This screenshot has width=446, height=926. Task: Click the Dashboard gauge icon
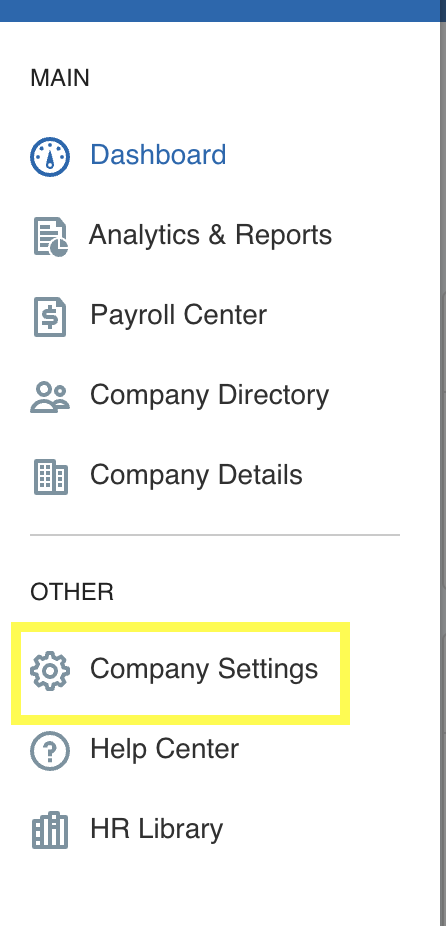(50, 157)
